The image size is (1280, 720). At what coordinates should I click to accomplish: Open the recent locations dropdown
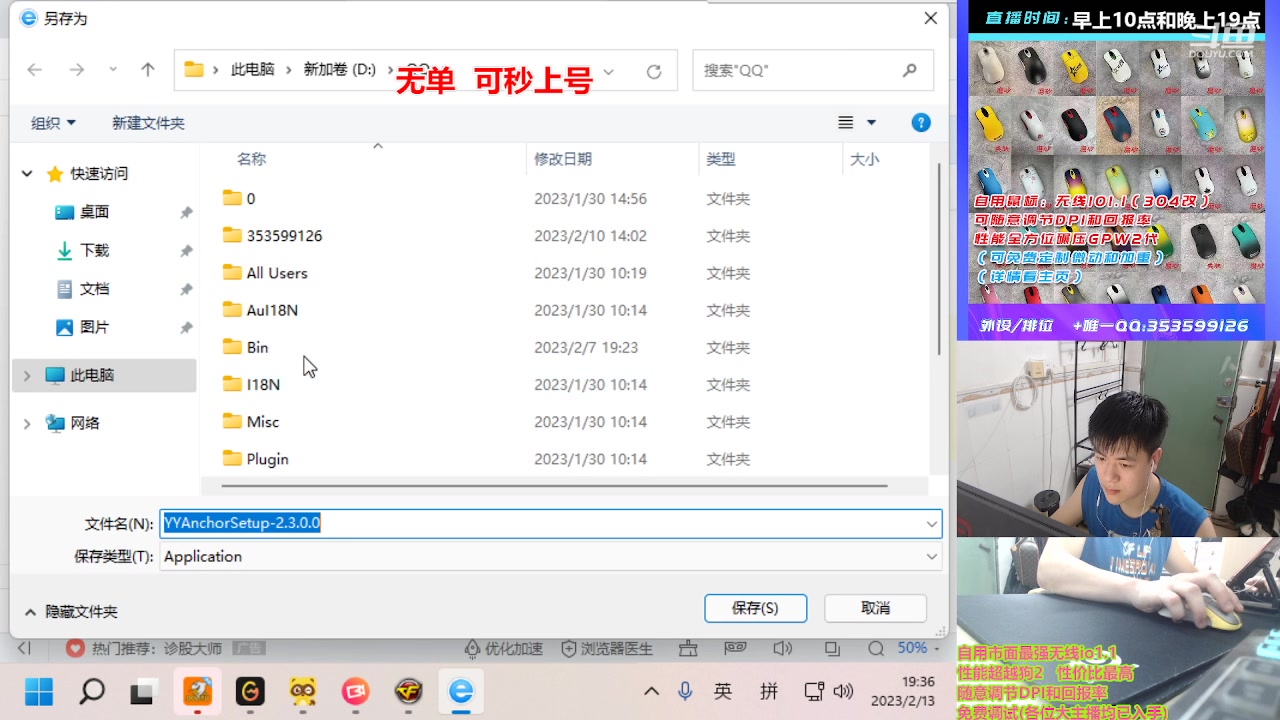point(113,70)
